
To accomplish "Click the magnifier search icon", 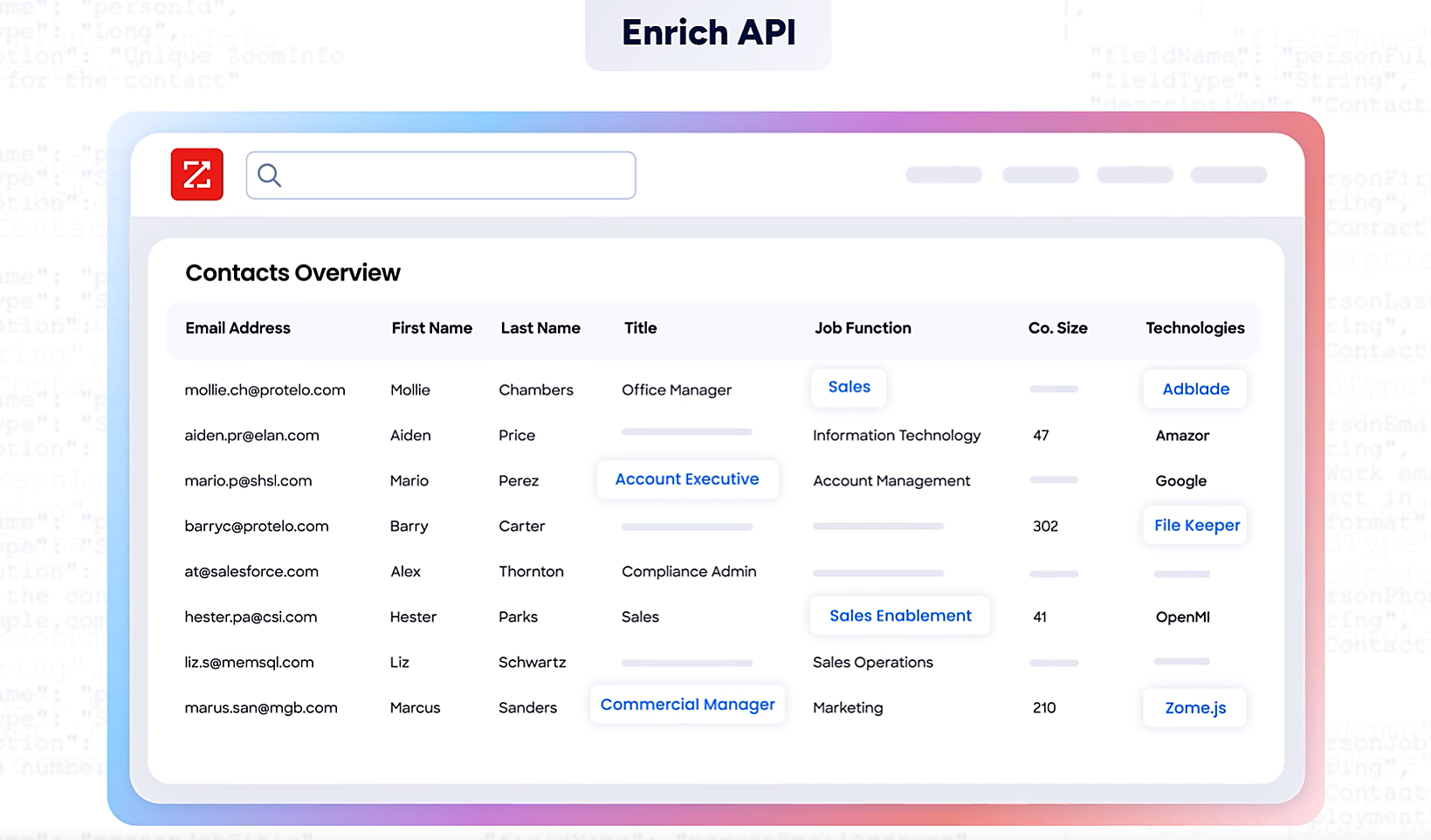I will tap(270, 176).
